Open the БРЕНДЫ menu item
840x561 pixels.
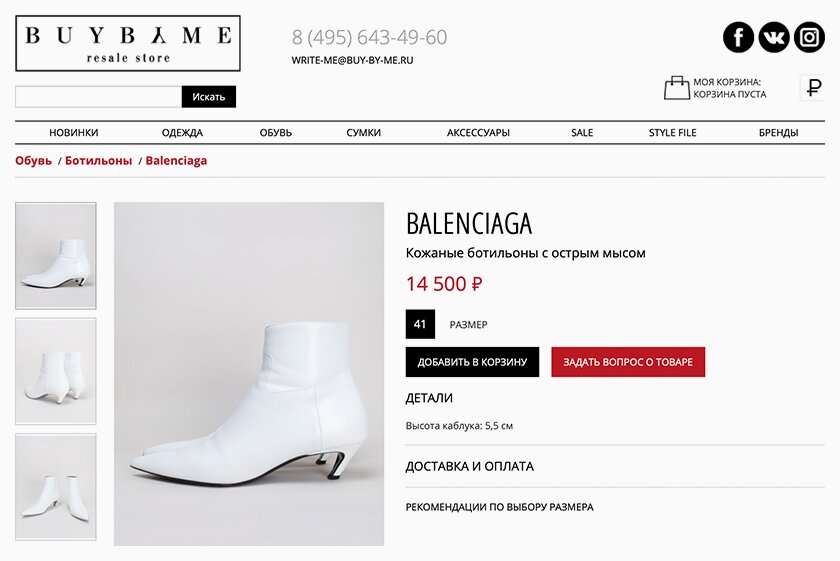click(778, 133)
